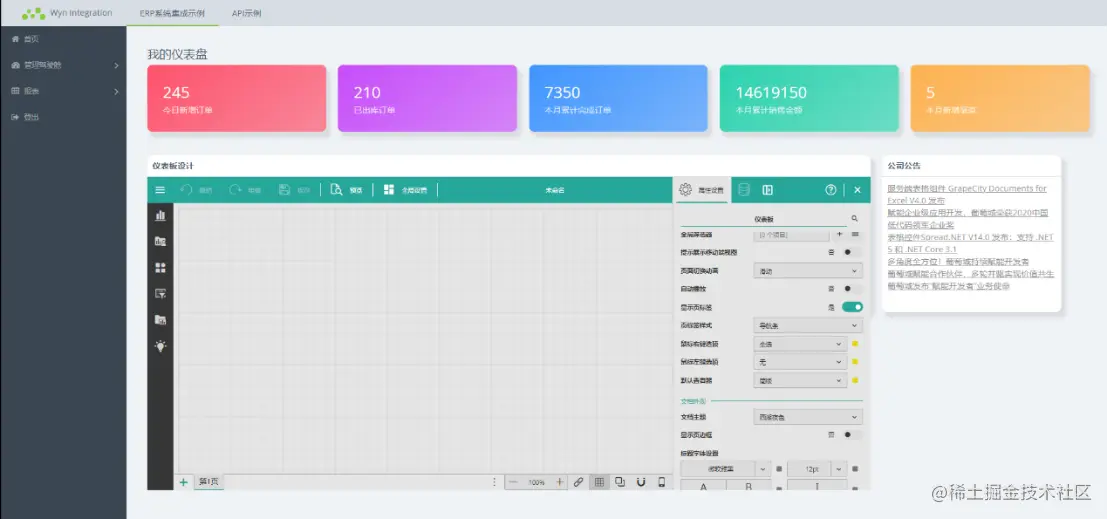The width and height of the screenshot is (1108, 519).
Task: Open the dropdown showing 无
Action: [x=800, y=362]
